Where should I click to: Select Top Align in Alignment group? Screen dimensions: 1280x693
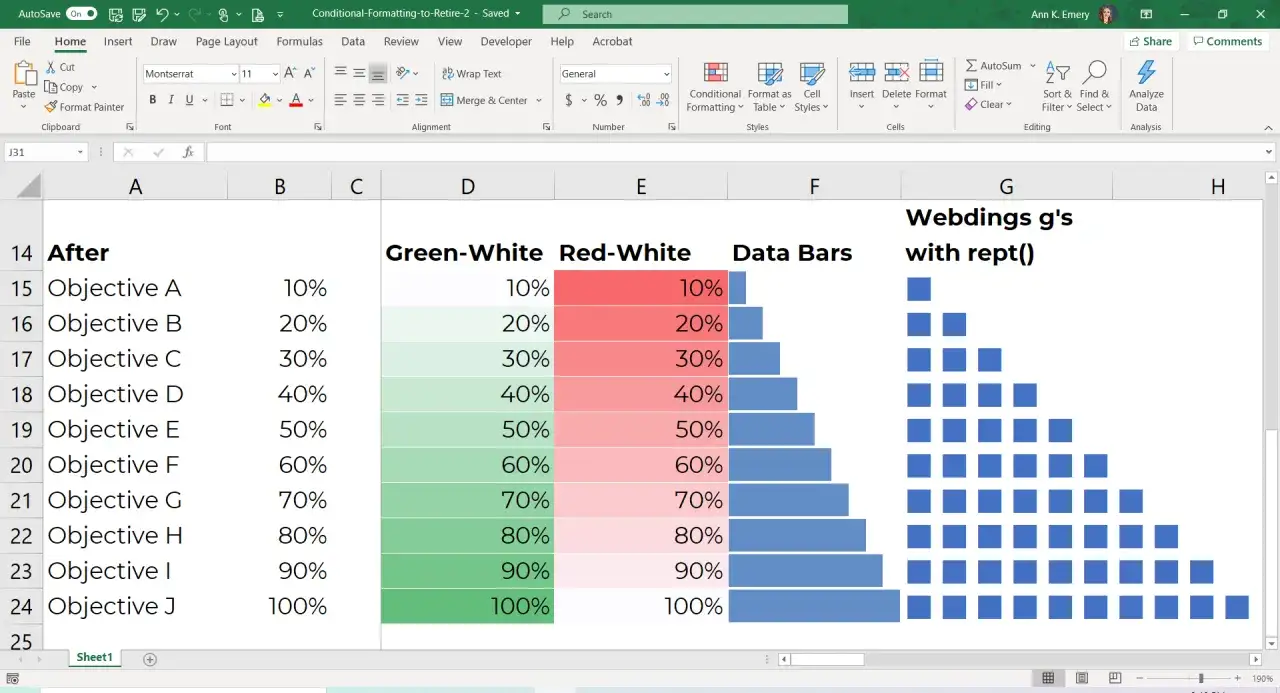pyautogui.click(x=340, y=73)
